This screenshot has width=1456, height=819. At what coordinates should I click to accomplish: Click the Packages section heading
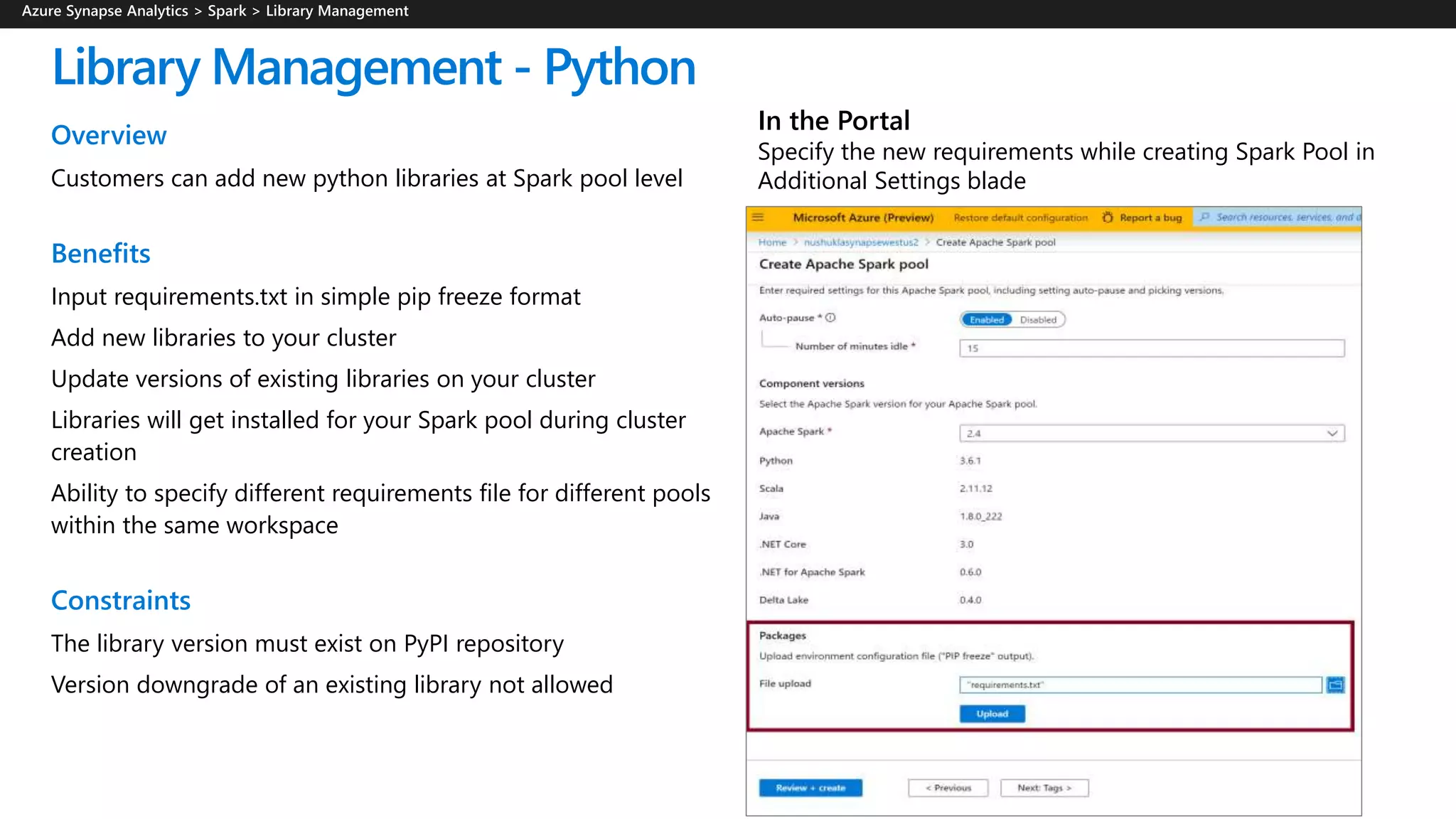click(782, 636)
